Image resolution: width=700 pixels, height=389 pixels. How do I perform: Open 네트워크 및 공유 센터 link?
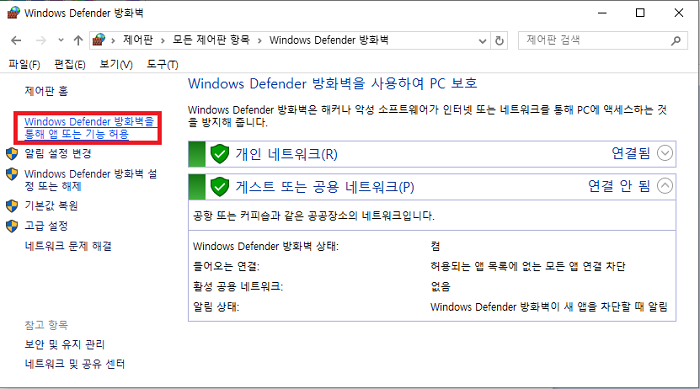point(75,364)
